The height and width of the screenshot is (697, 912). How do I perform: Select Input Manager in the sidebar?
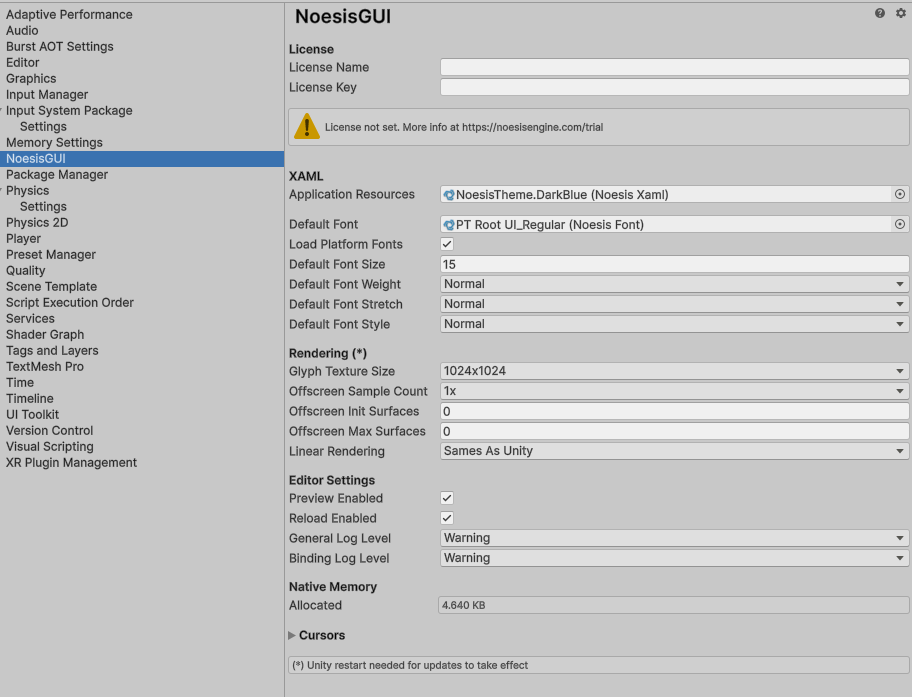47,94
